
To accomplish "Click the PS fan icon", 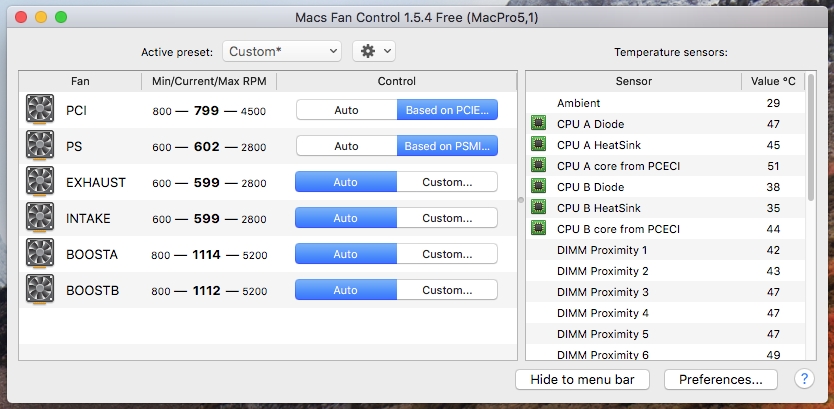I will click(x=40, y=146).
